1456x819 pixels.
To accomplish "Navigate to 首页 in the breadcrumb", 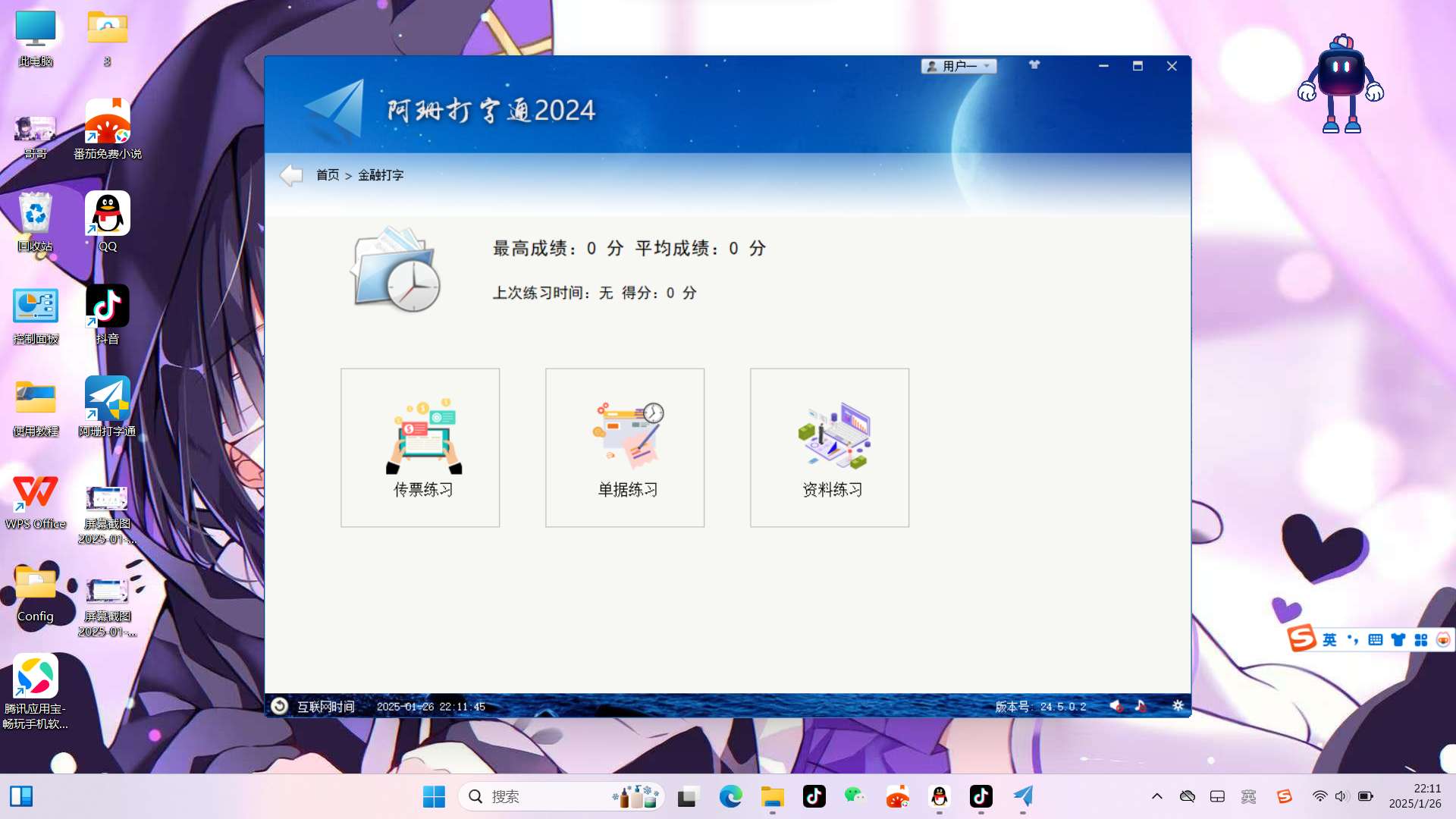I will click(x=328, y=175).
